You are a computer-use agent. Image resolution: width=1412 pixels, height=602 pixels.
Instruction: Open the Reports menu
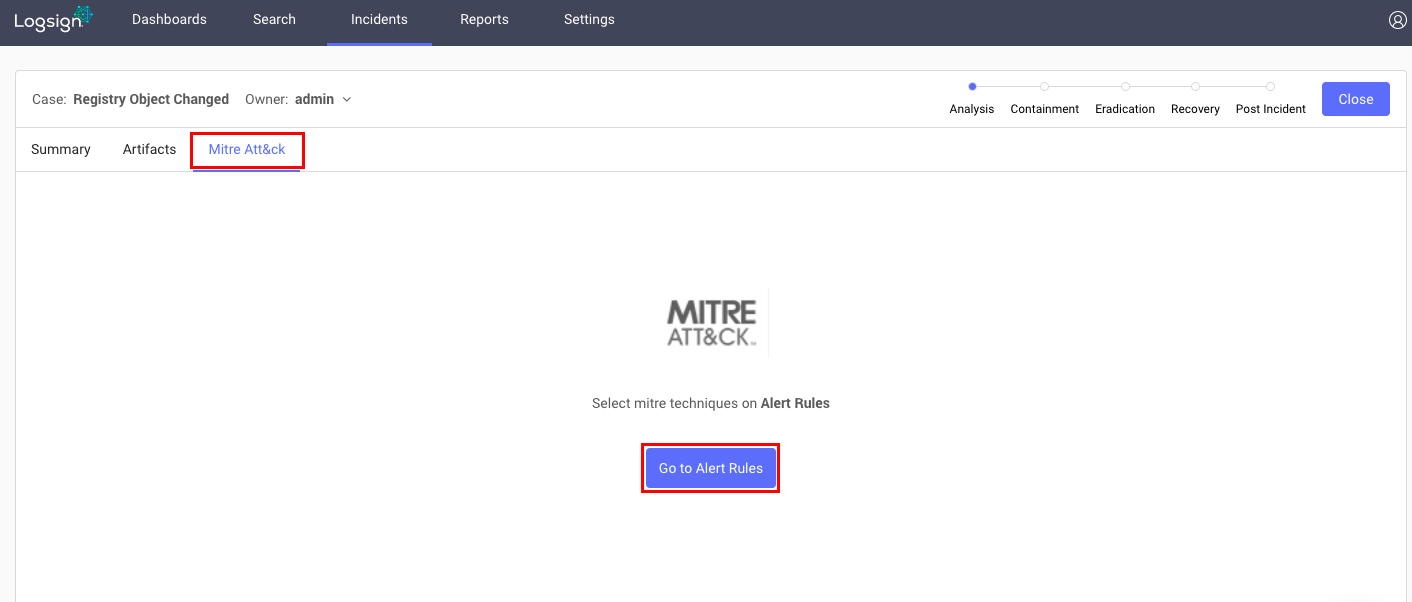(484, 20)
